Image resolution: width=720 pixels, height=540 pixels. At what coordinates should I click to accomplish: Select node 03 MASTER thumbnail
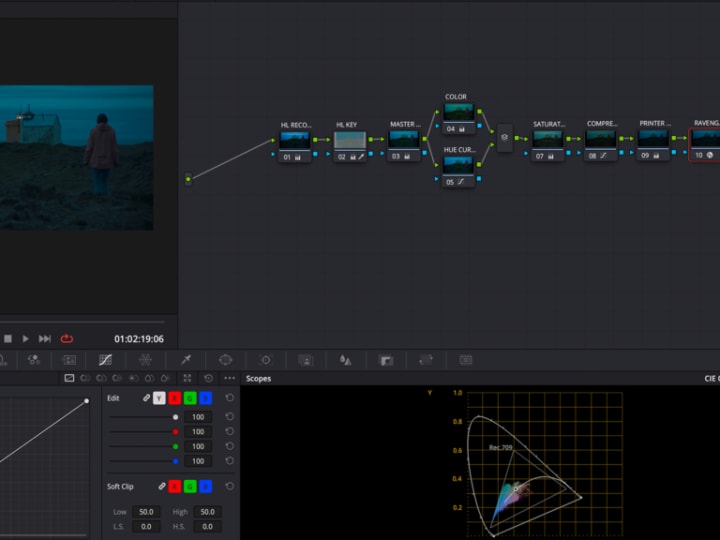(x=404, y=140)
